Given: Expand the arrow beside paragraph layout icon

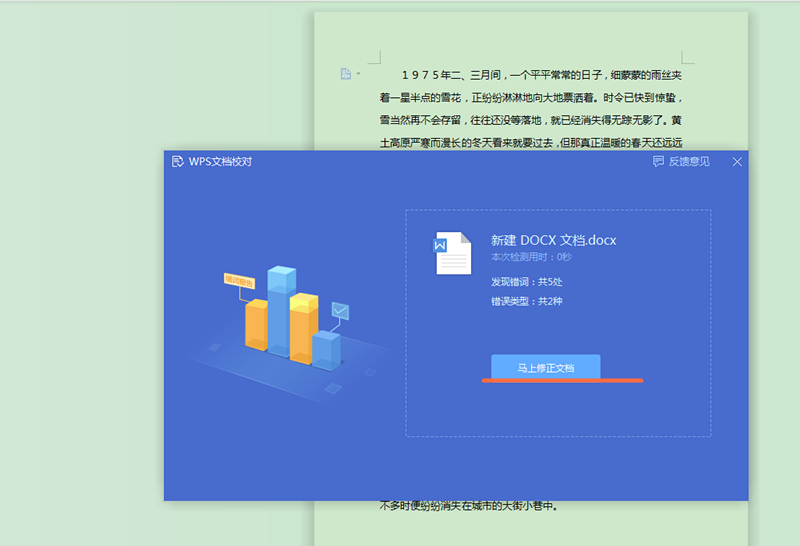Looking at the screenshot, I should [x=358, y=74].
